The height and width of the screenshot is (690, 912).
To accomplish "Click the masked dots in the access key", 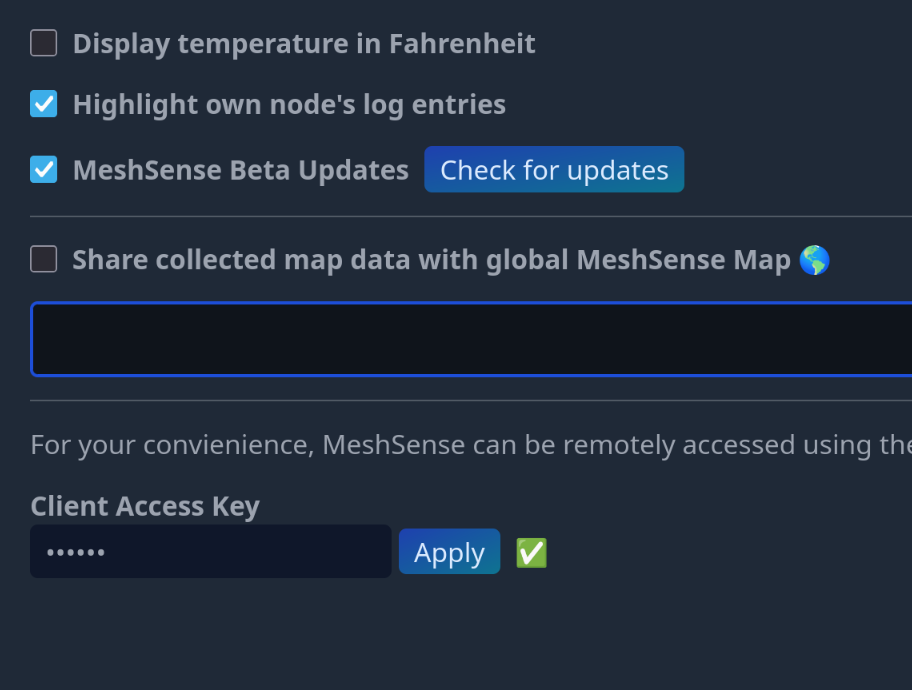I will pos(76,553).
